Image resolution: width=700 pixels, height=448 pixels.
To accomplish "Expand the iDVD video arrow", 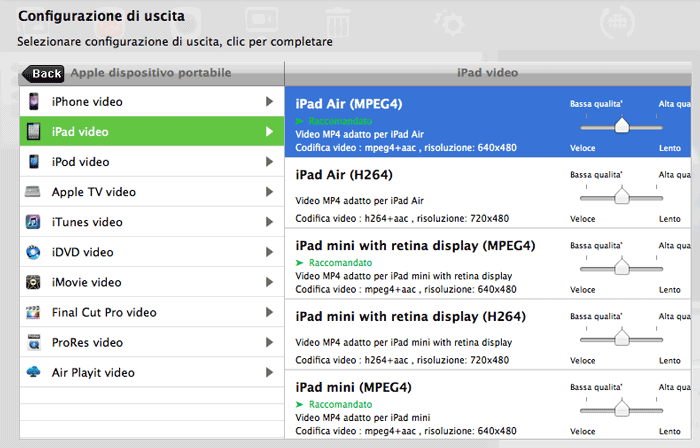I will pos(269,252).
